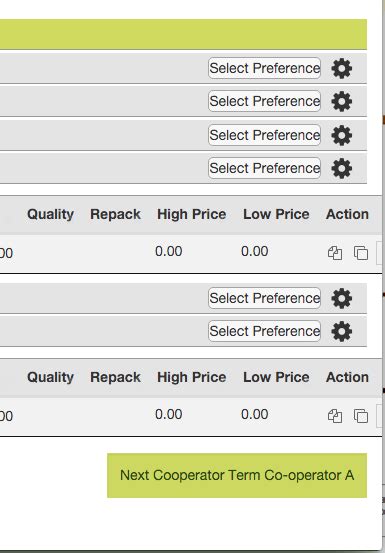Screen dimensions: 385x553
Task: Open settings gear in the second preference row
Action: point(342,102)
